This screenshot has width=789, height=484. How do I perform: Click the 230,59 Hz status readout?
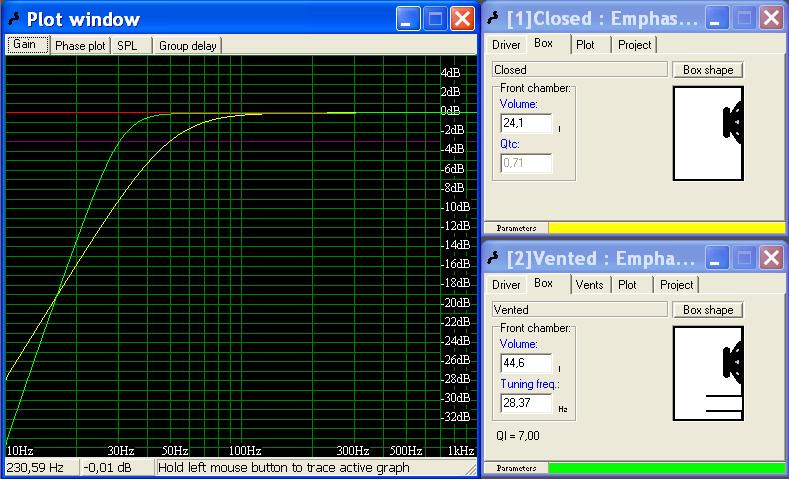coord(41,468)
